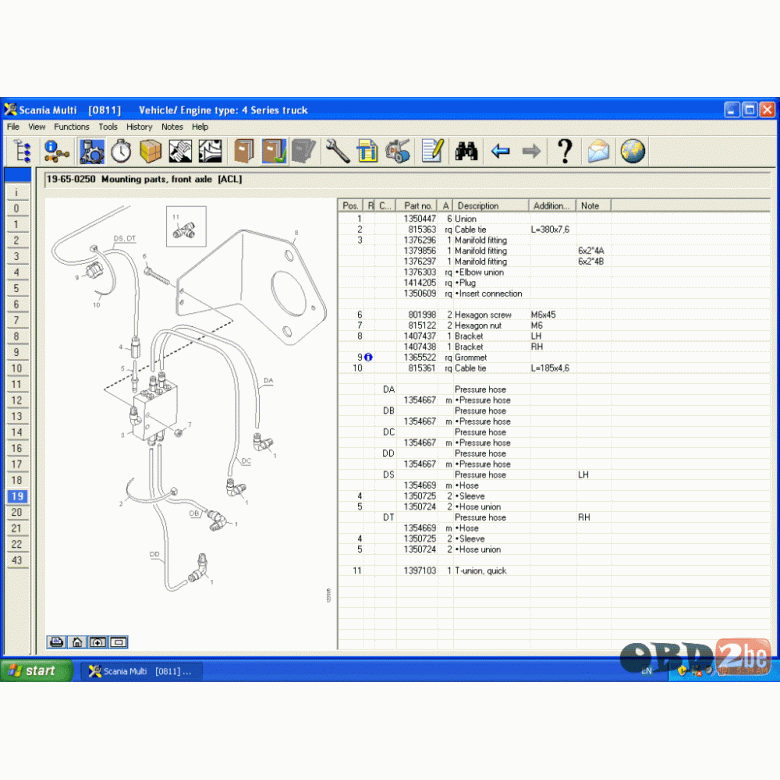Viewport: 780px width, 780px height.
Task: Click the black-white diagram icon beside handshake
Action: [210, 151]
